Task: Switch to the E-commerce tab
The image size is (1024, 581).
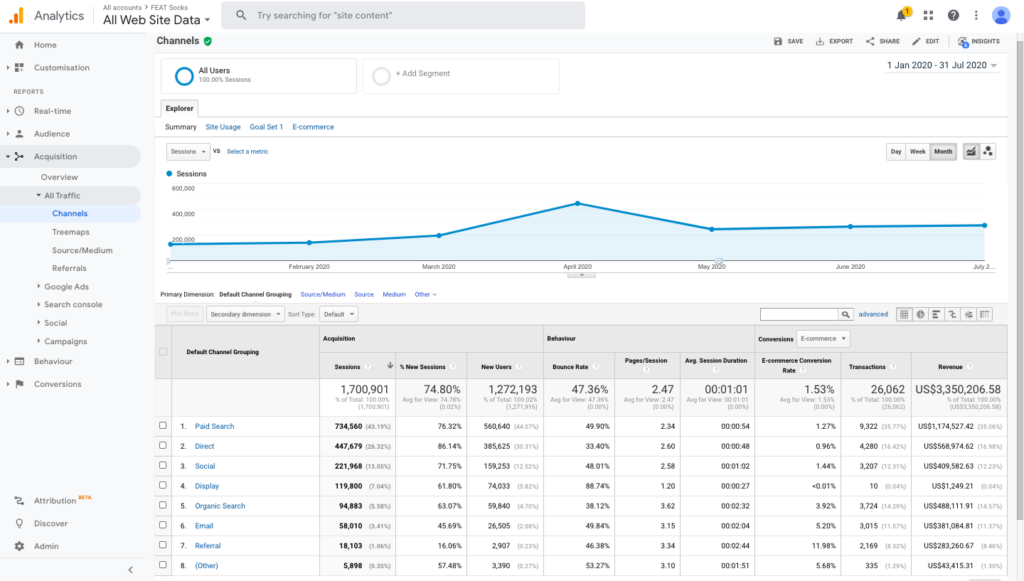Action: [x=313, y=127]
